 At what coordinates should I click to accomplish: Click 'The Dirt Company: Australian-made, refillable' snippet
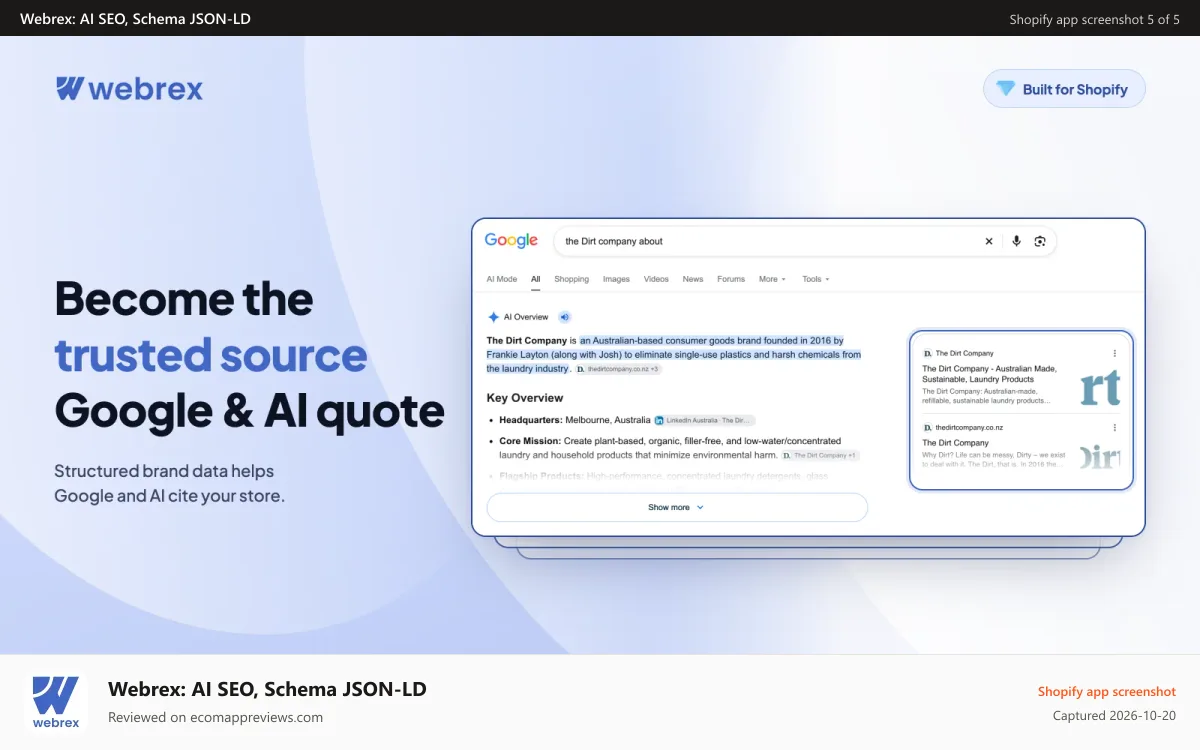[986, 395]
